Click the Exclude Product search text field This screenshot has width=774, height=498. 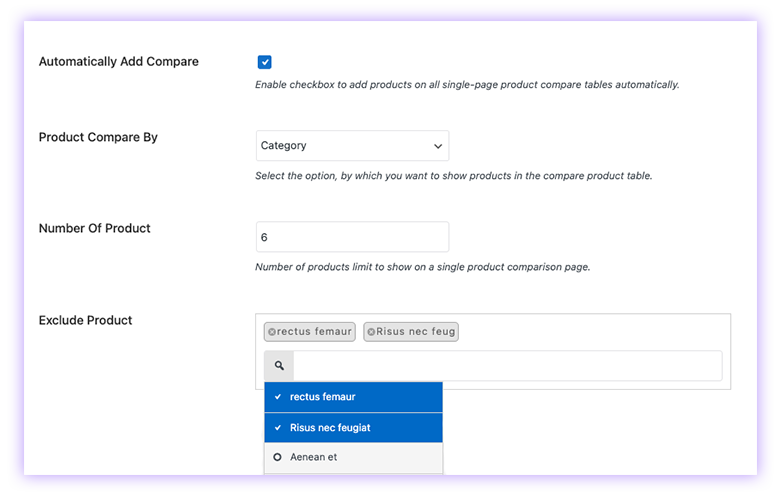506,366
